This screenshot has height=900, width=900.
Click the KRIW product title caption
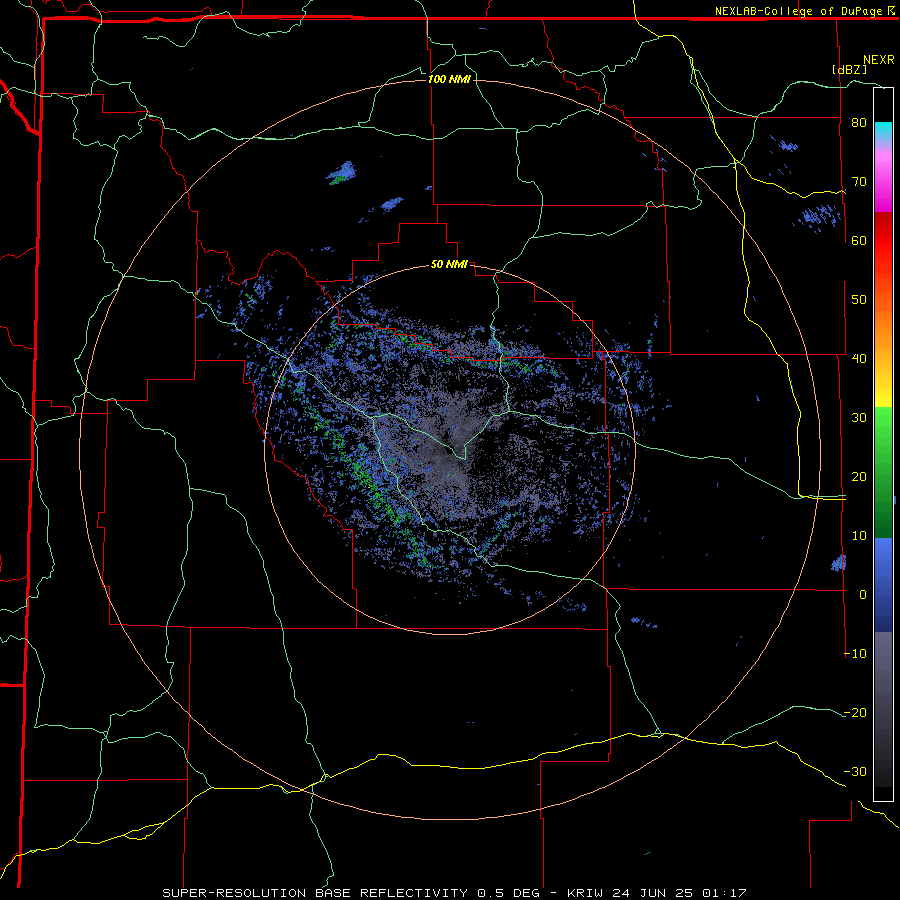tap(454, 893)
